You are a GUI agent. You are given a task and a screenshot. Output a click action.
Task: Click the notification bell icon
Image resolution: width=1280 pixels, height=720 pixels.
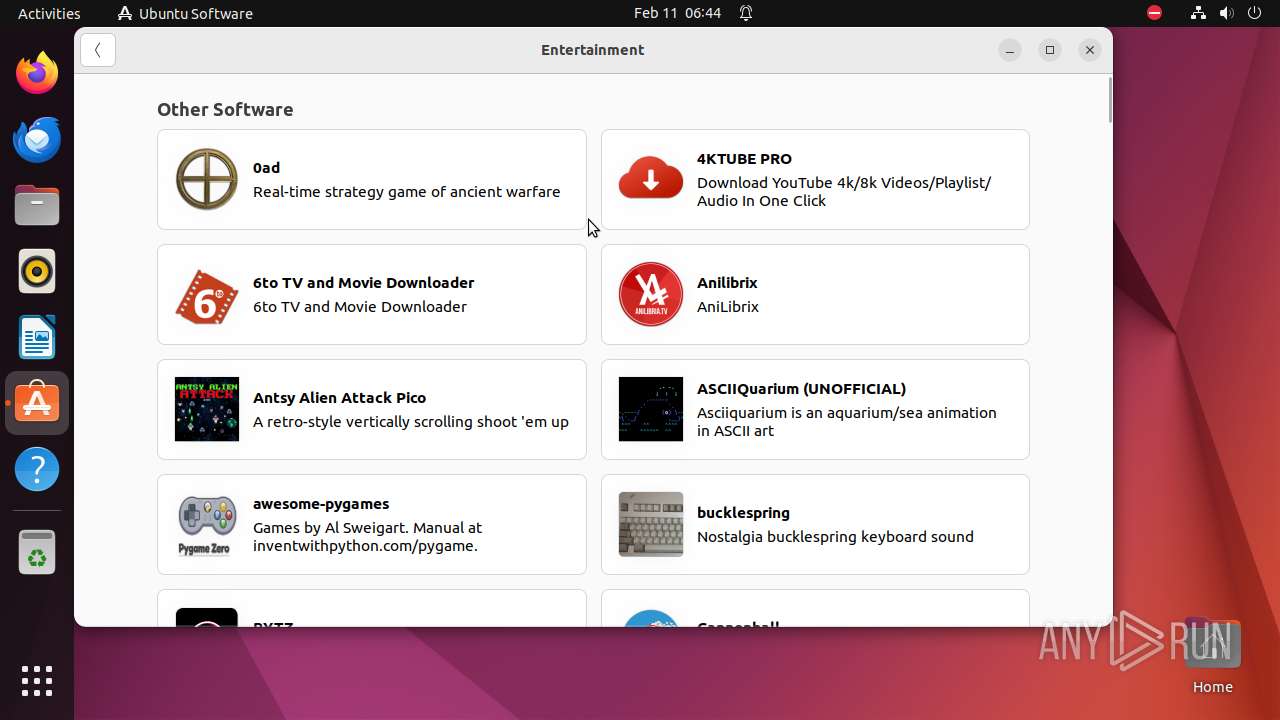(746, 13)
